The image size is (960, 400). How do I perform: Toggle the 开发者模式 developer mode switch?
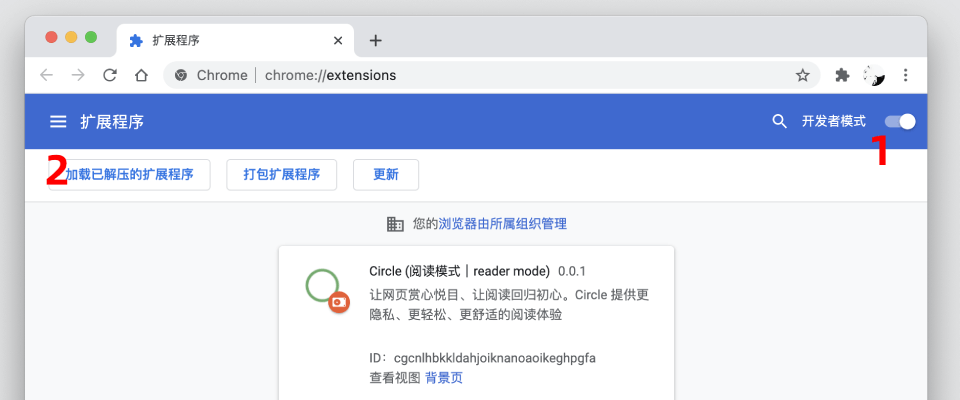click(x=900, y=121)
